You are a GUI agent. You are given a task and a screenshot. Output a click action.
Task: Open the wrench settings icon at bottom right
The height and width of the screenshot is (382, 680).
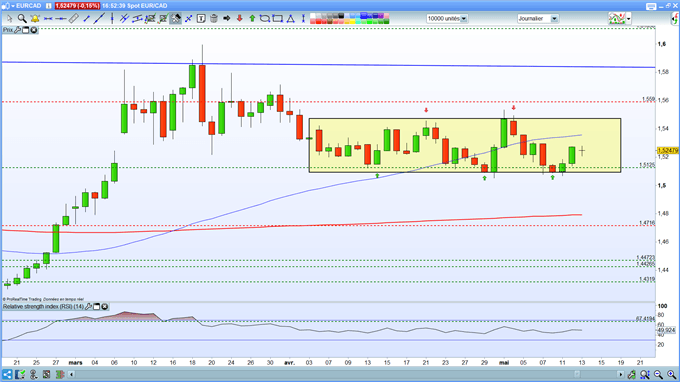[x=631, y=375]
